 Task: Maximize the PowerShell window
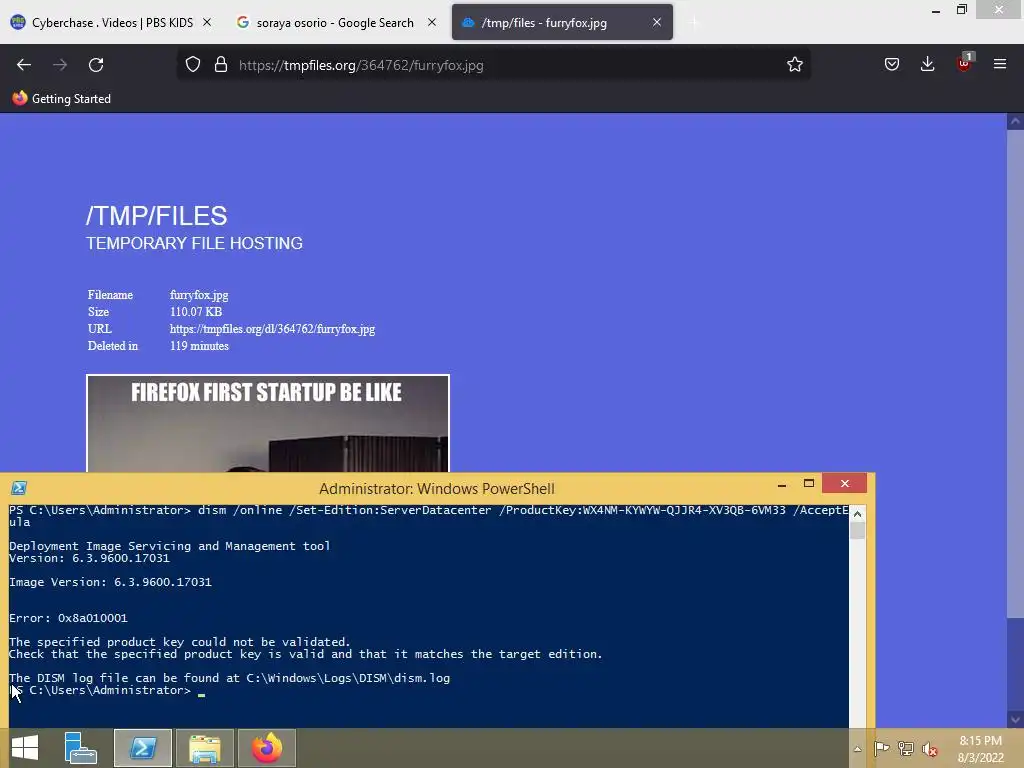[808, 483]
